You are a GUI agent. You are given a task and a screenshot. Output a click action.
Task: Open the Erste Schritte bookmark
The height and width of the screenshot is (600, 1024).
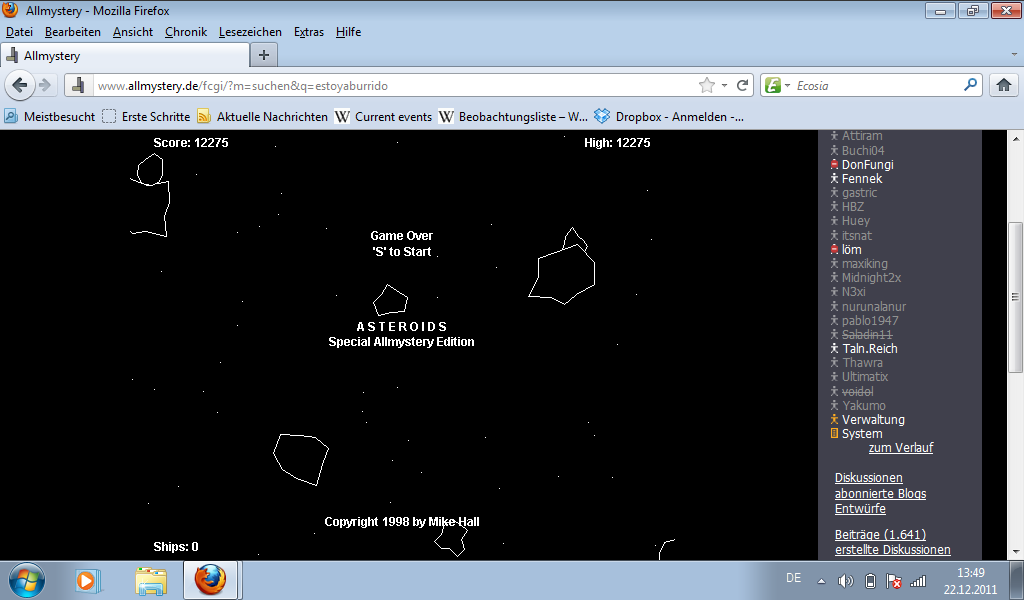pyautogui.click(x=147, y=117)
